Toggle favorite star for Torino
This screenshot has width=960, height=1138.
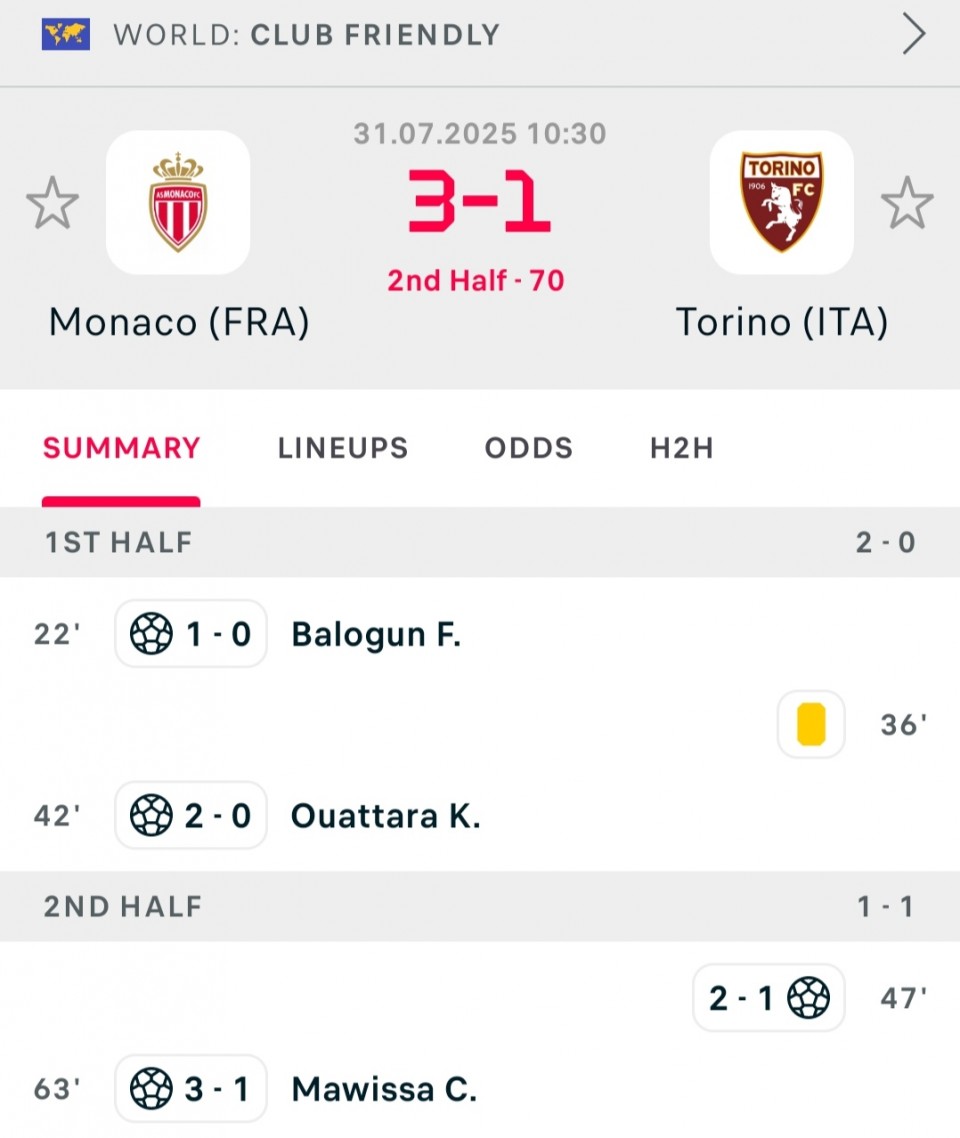[907, 202]
